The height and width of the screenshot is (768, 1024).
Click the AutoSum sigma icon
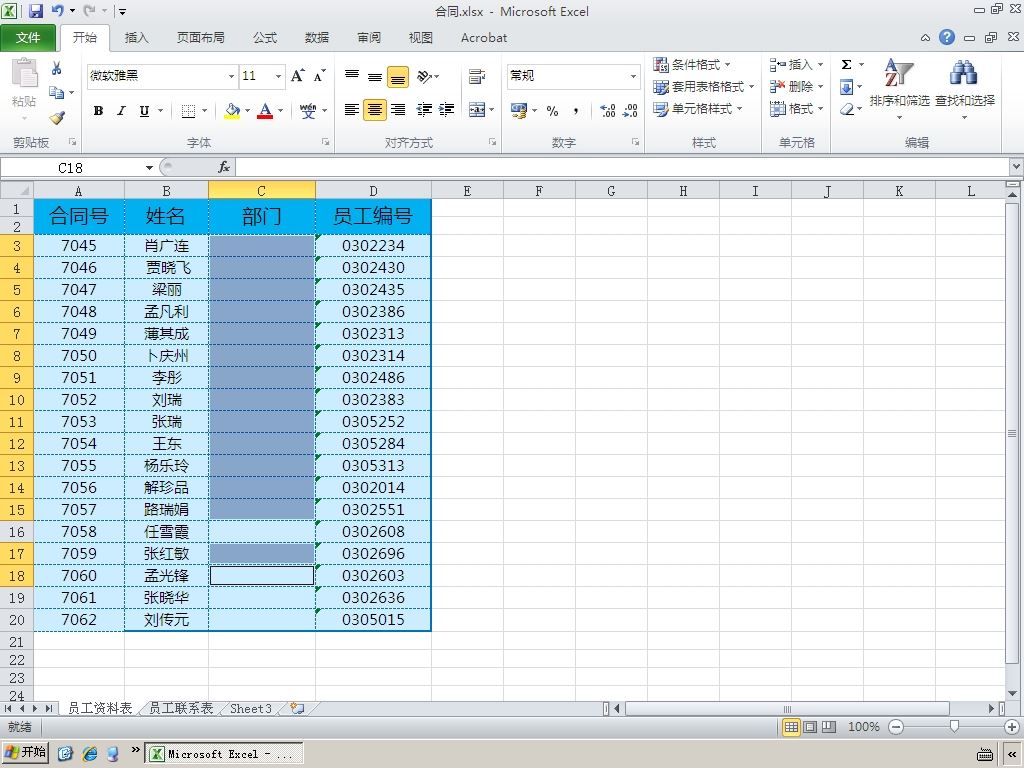pos(846,64)
